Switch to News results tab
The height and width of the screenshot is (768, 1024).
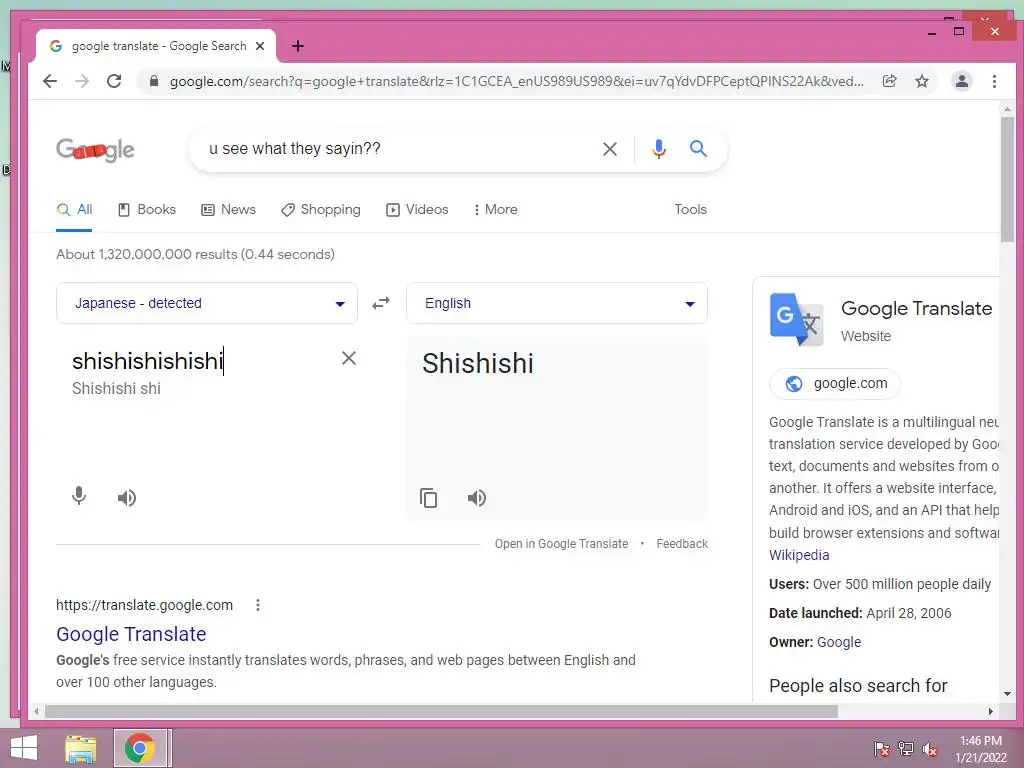click(x=229, y=210)
